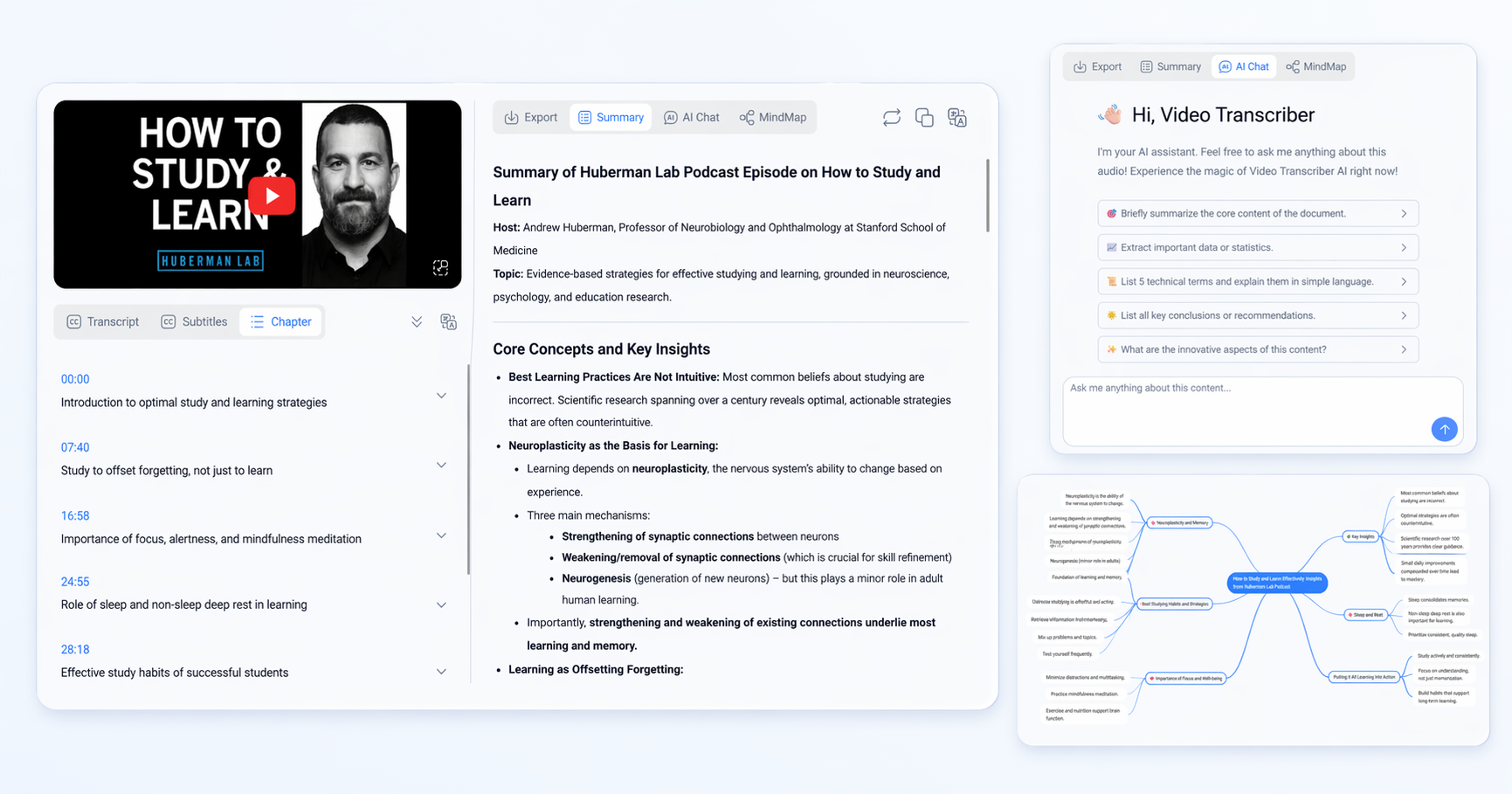1512x794 pixels.
Task: Switch to the Transcript tab
Action: tap(102, 321)
